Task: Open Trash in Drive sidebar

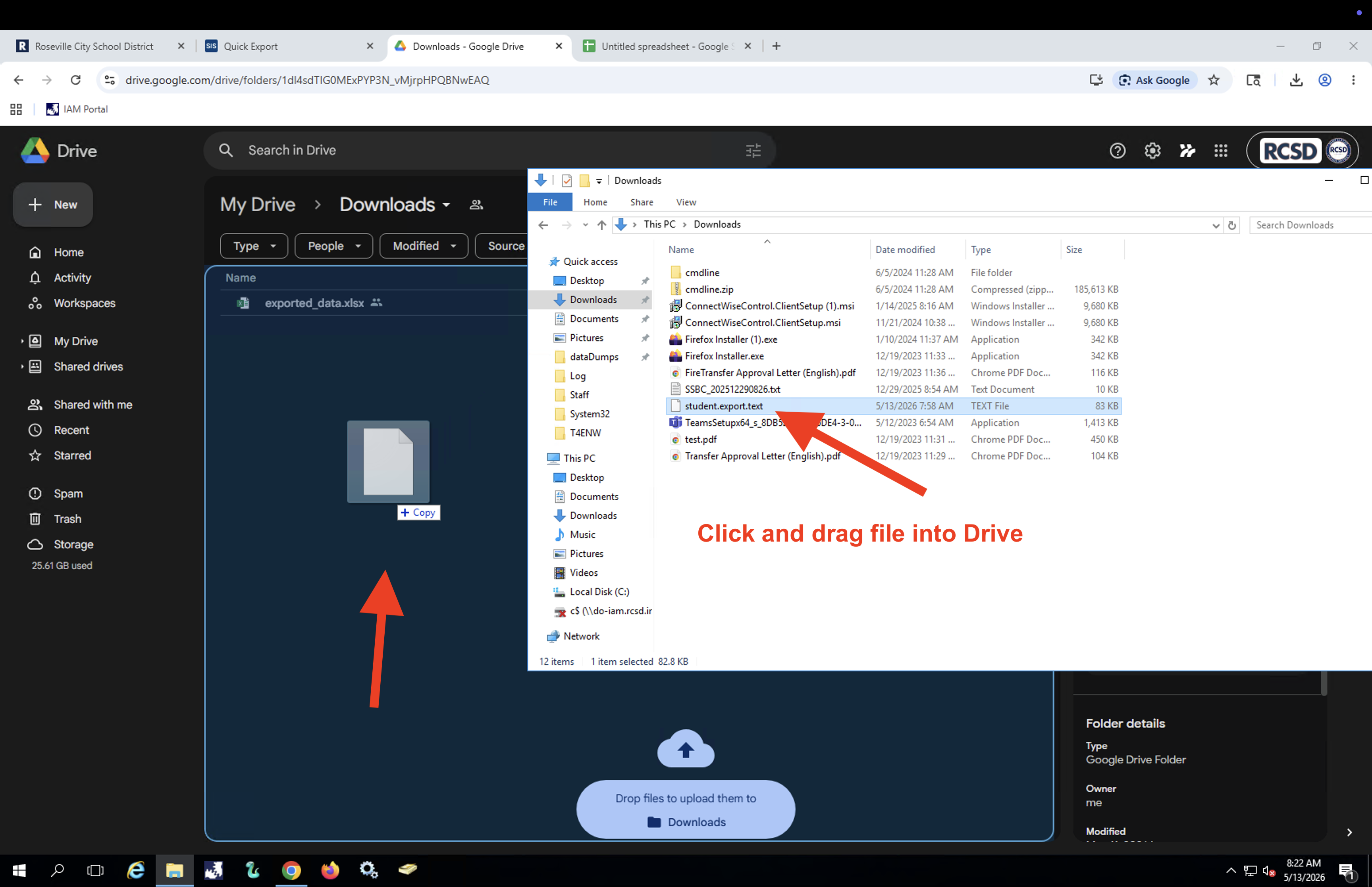Action: (x=67, y=519)
